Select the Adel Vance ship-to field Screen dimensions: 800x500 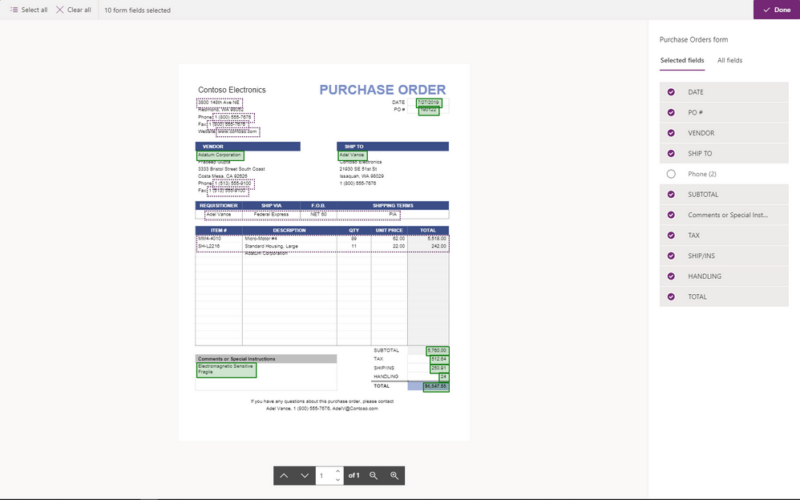tap(352, 155)
